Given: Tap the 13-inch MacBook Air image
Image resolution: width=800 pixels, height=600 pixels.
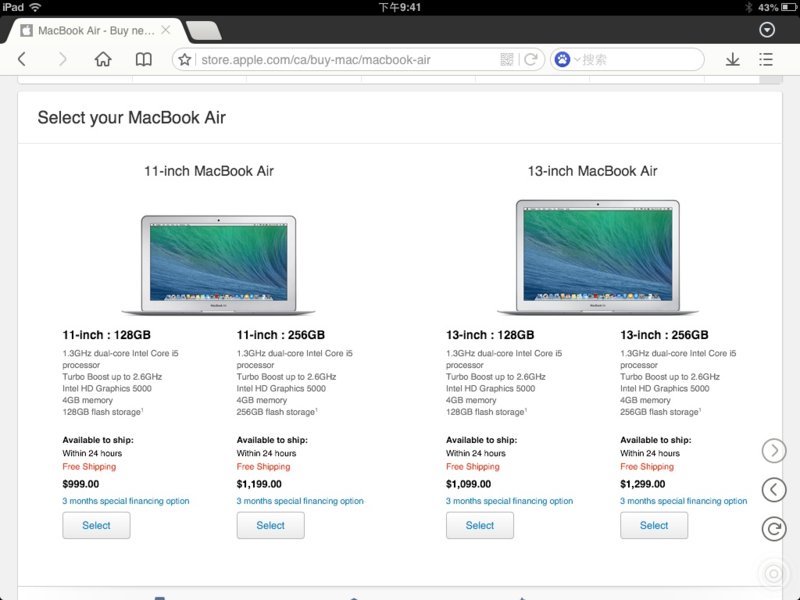Looking at the screenshot, I should point(595,257).
